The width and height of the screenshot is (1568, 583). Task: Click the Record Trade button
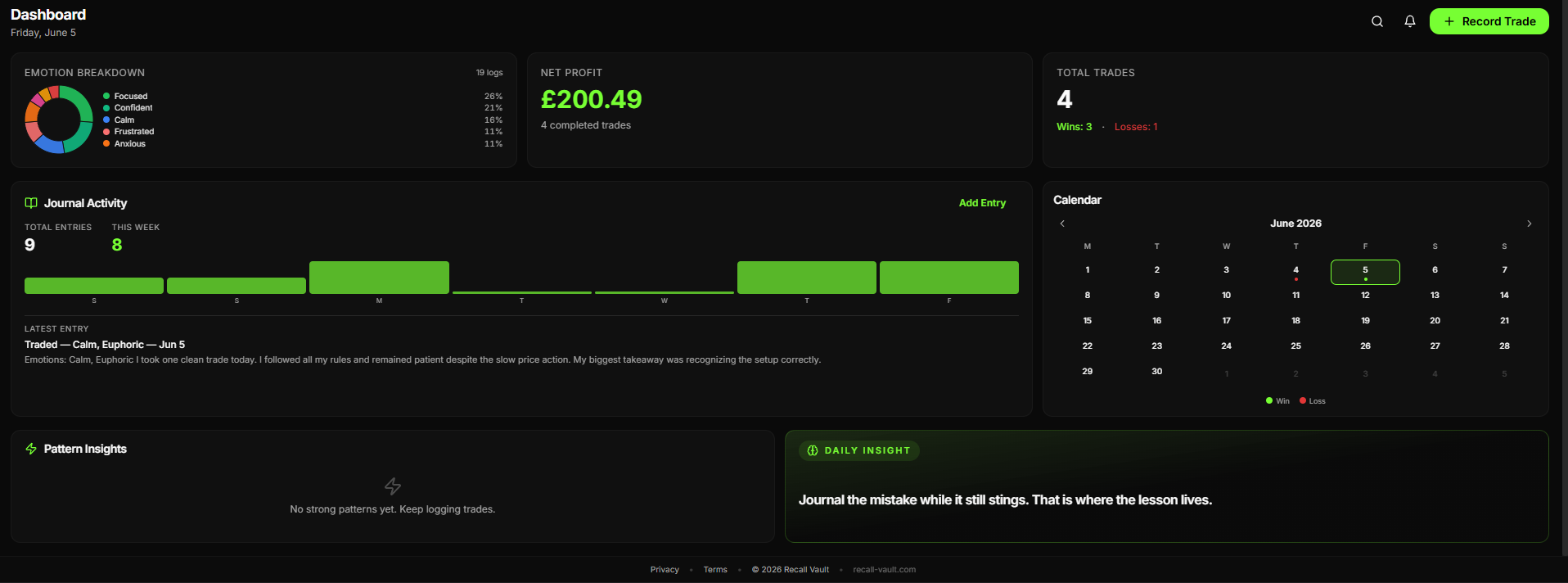(x=1489, y=21)
